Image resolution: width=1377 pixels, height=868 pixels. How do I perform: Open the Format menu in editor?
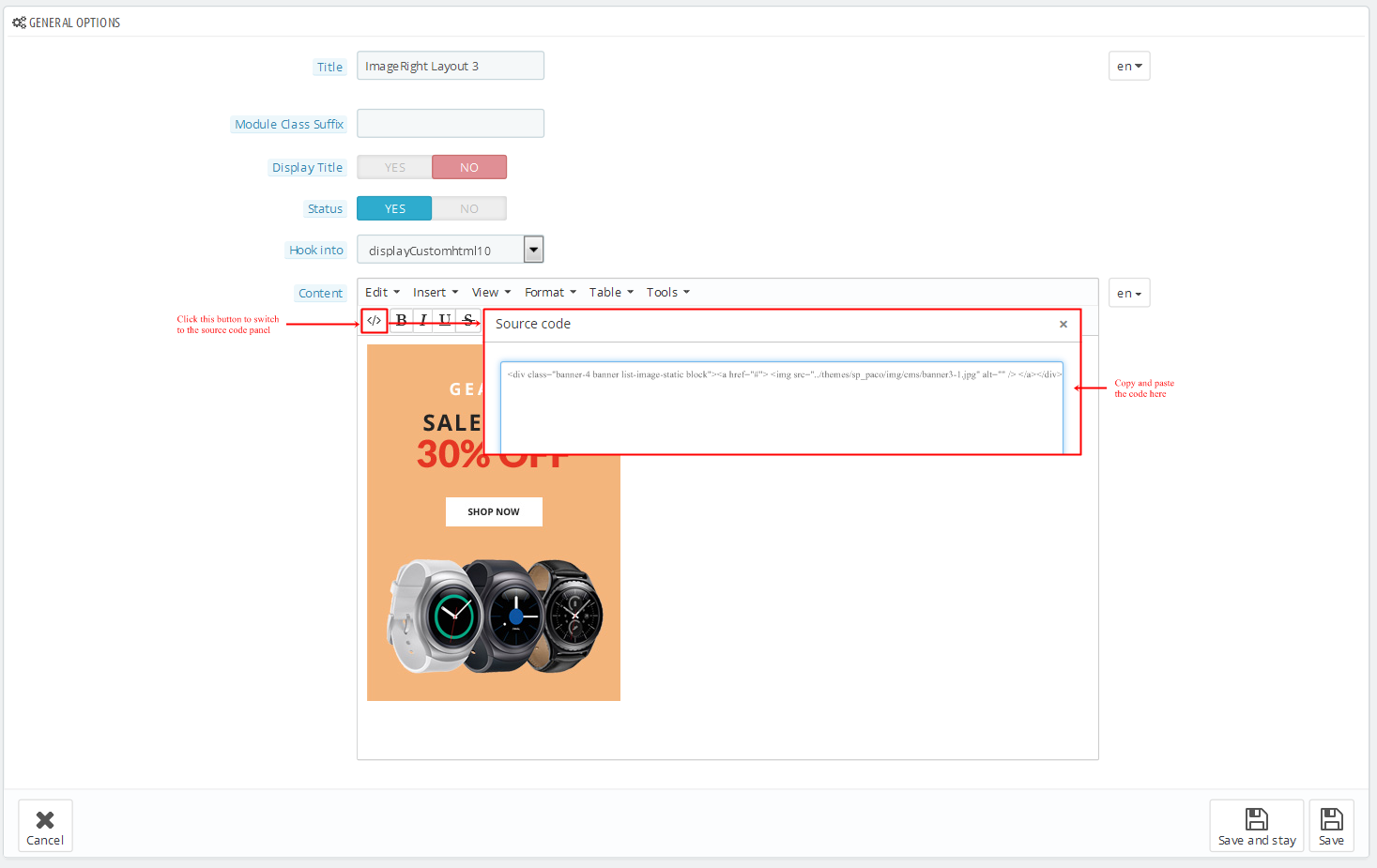click(550, 293)
